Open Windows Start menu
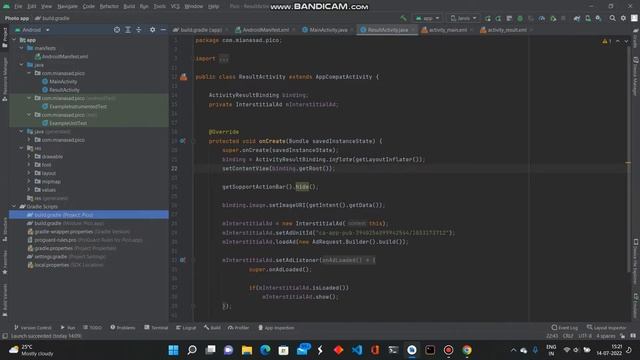 (x=173, y=350)
